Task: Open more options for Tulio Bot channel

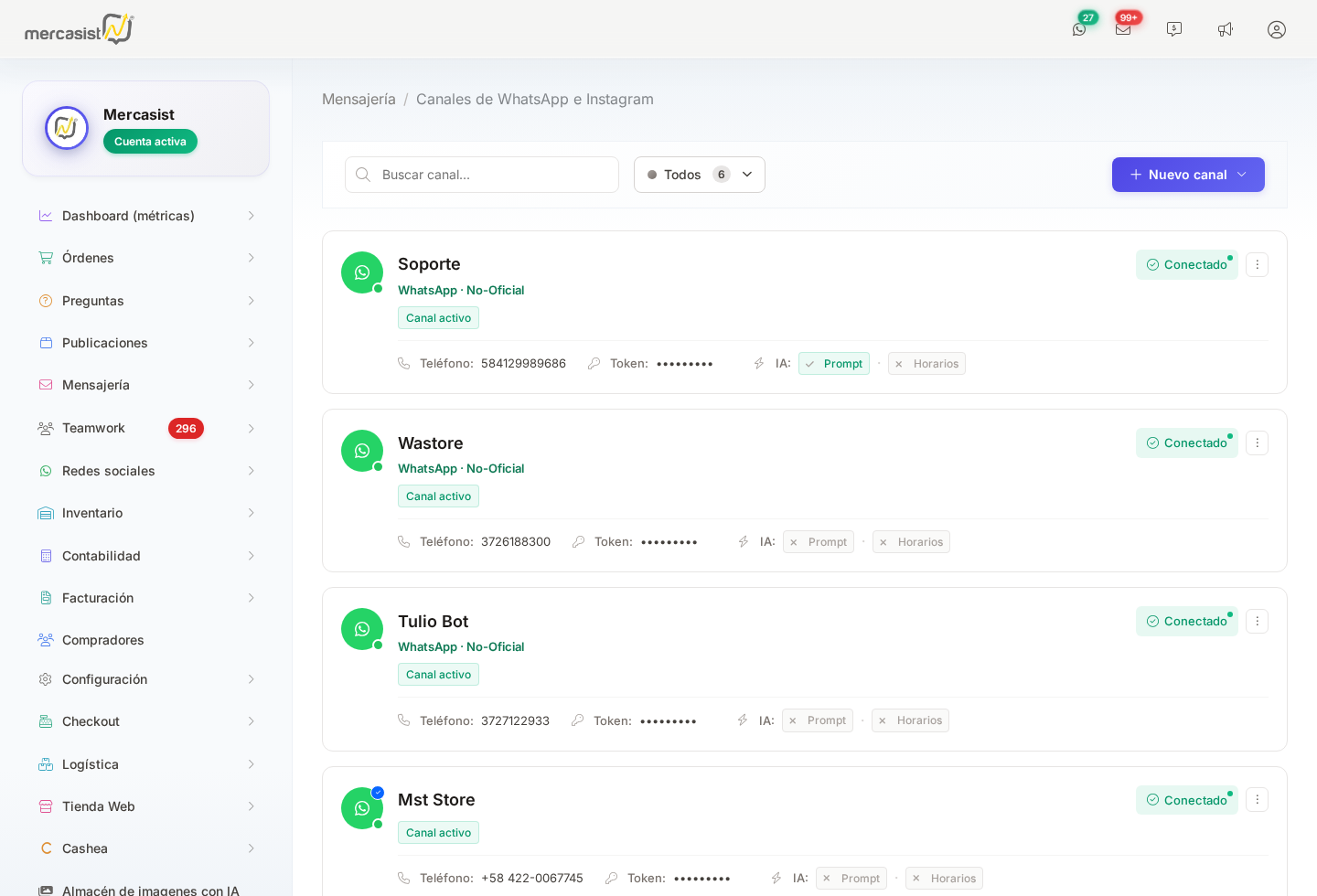Action: click(1257, 621)
